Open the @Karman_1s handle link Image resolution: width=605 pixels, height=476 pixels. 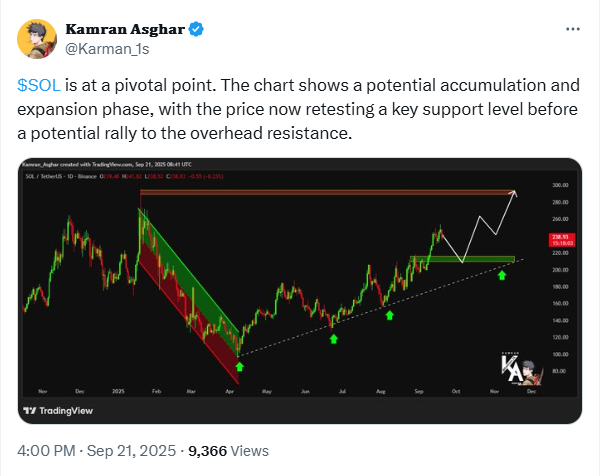(107, 49)
